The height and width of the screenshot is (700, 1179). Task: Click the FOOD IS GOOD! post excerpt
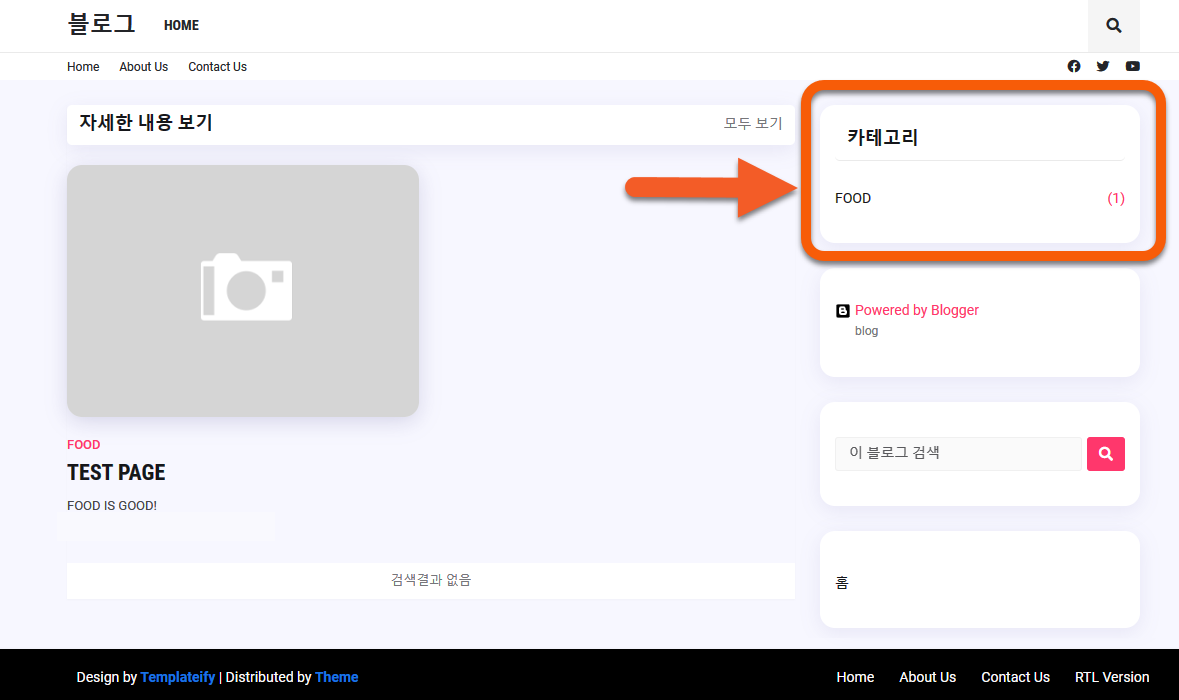(x=112, y=505)
